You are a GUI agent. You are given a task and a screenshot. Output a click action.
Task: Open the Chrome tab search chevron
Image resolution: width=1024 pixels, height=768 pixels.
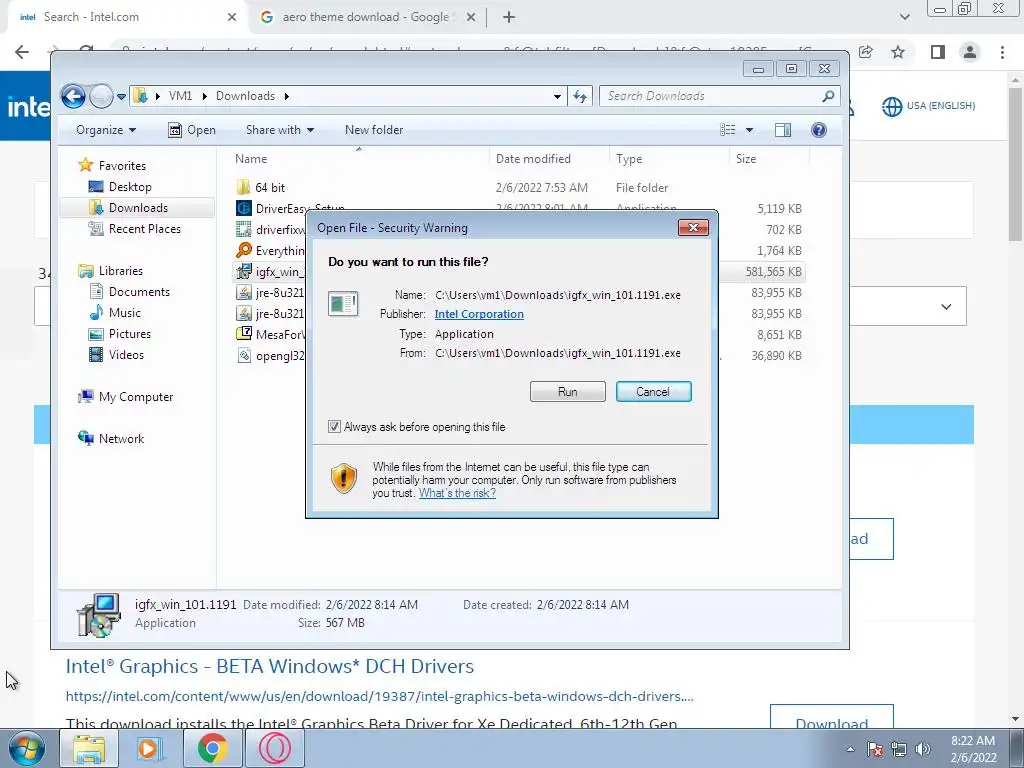[904, 17]
